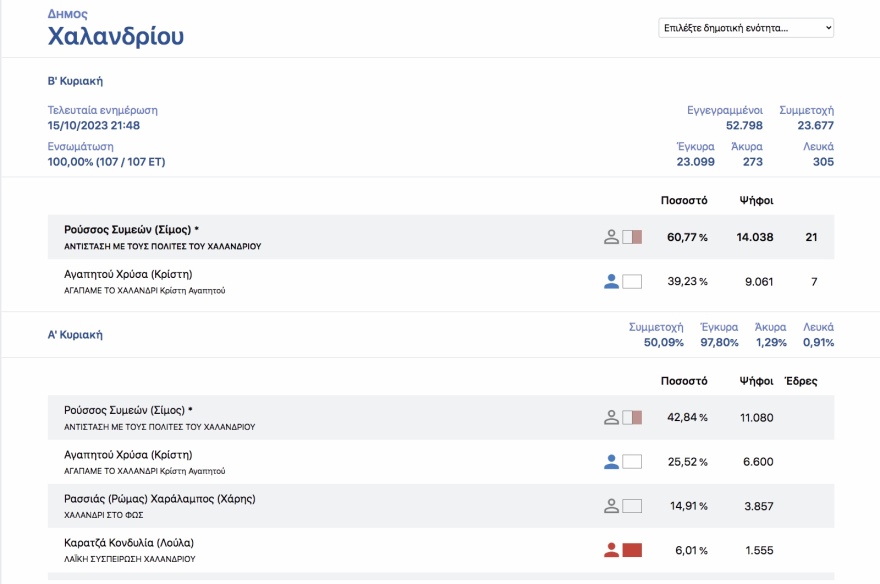
Task: Click the 'ΧΑΛΑΝΔΡΙ ΣΤΟ ΦΩΣ' party name
Action: 106,514
